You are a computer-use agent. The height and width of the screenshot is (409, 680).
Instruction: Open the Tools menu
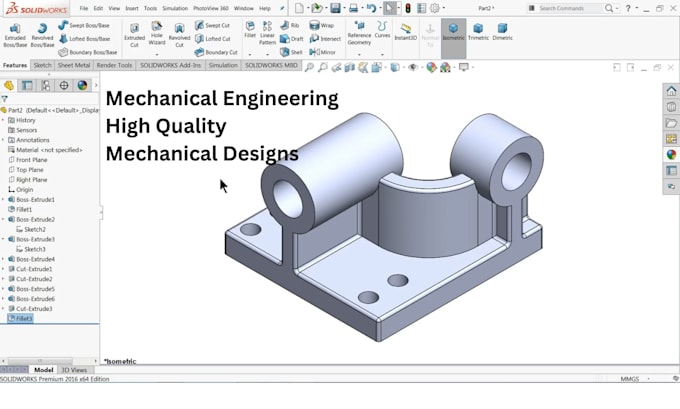point(150,8)
